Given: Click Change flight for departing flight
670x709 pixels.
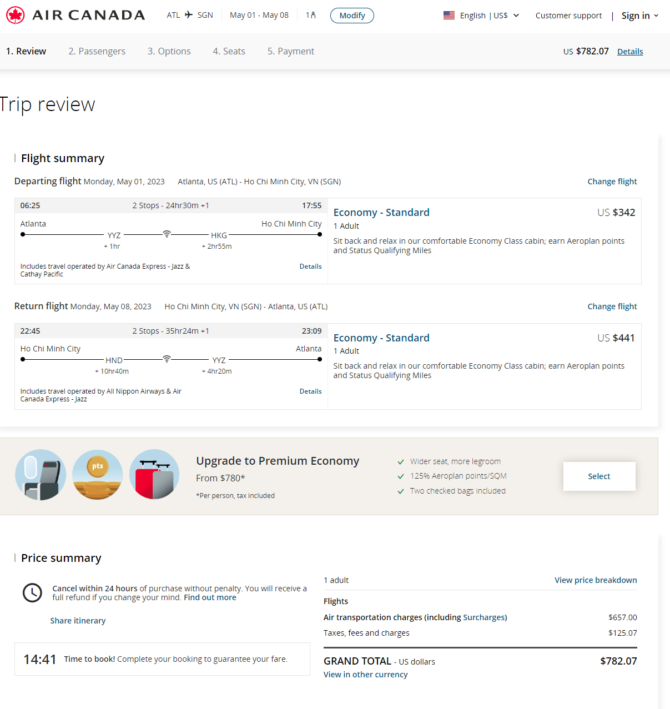Looking at the screenshot, I should click(x=612, y=181).
